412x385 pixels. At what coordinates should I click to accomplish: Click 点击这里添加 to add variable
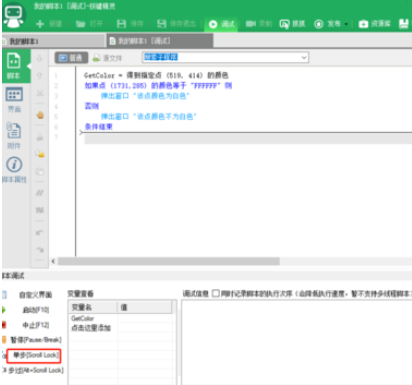[x=91, y=328]
